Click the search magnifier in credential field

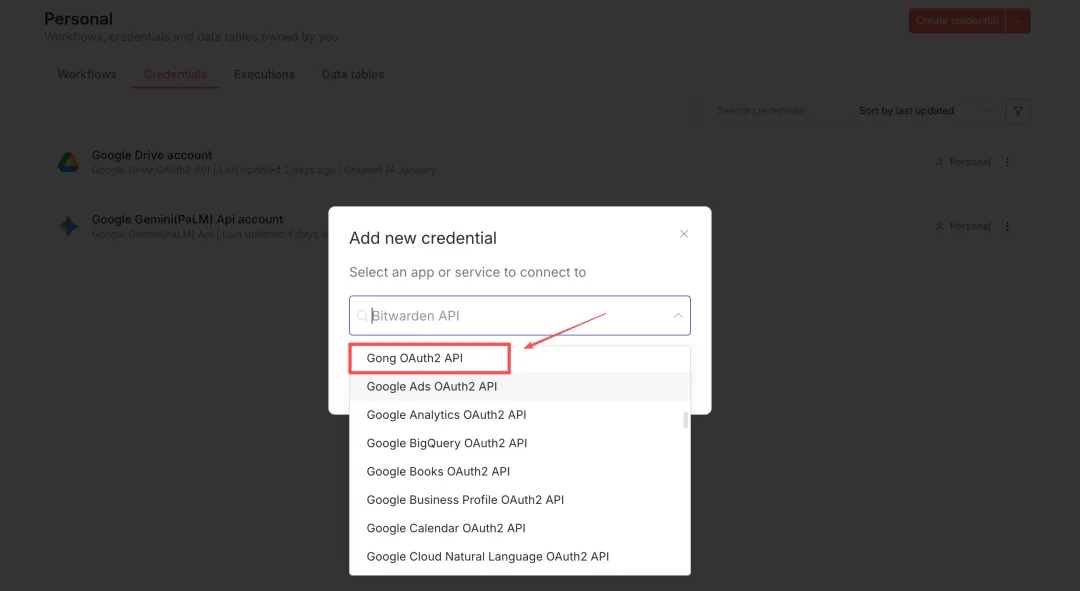[x=363, y=316]
